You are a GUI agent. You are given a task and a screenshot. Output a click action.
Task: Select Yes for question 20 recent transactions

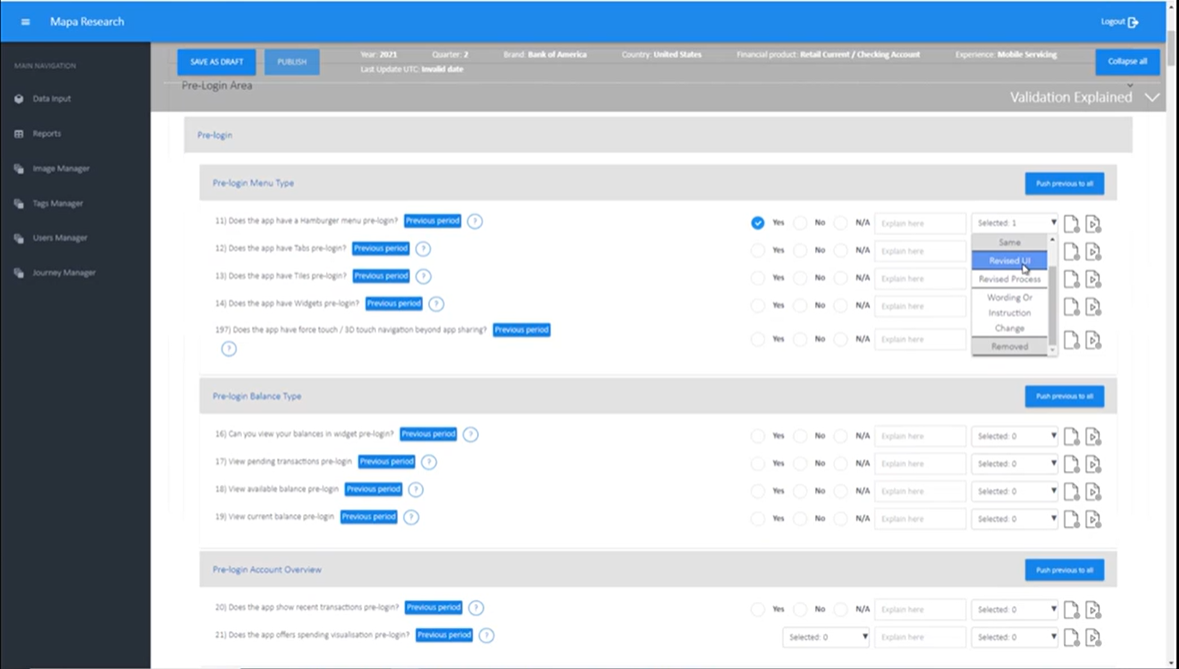point(757,610)
